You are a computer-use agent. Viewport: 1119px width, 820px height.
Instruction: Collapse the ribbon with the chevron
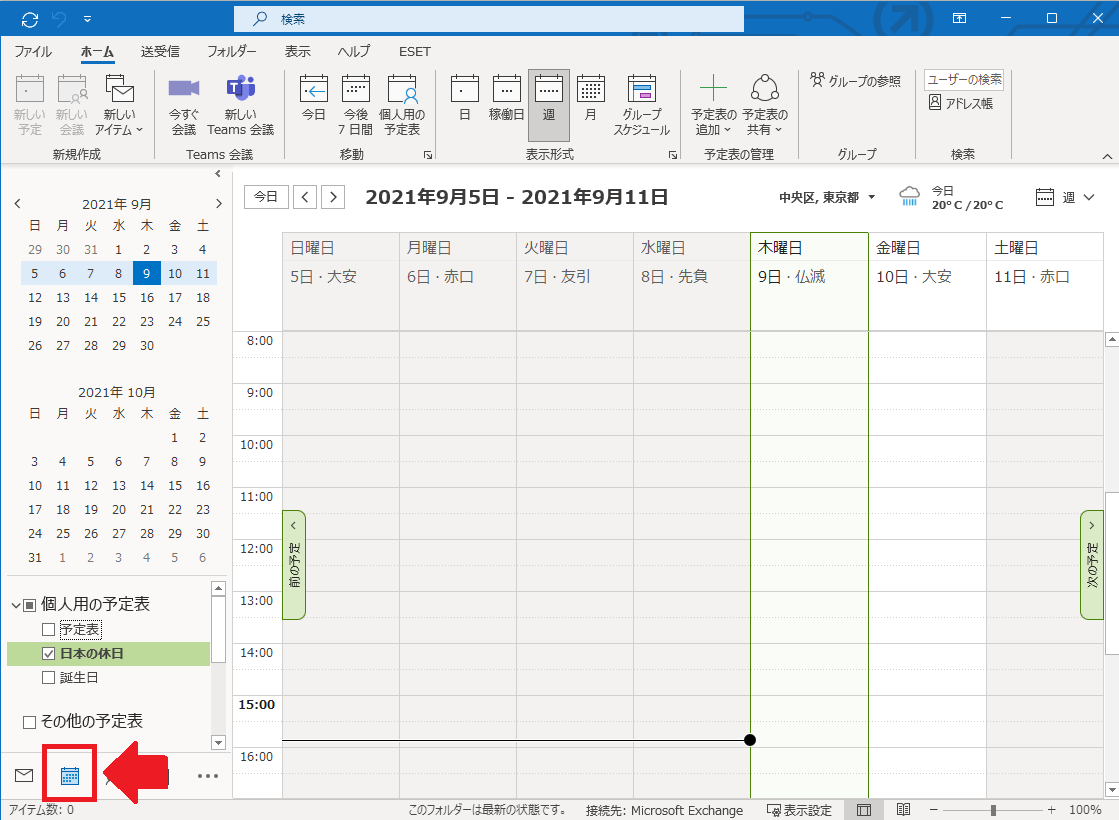coord(1107,156)
